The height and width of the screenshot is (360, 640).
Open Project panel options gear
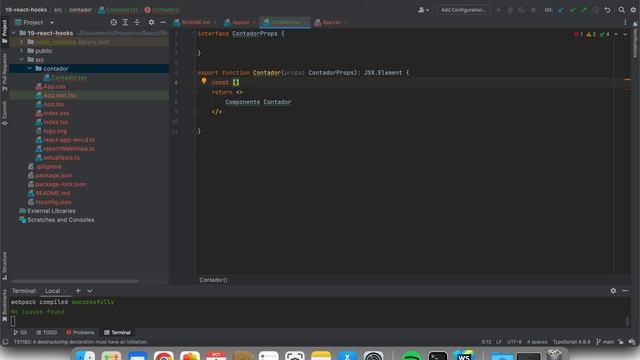tap(151, 22)
